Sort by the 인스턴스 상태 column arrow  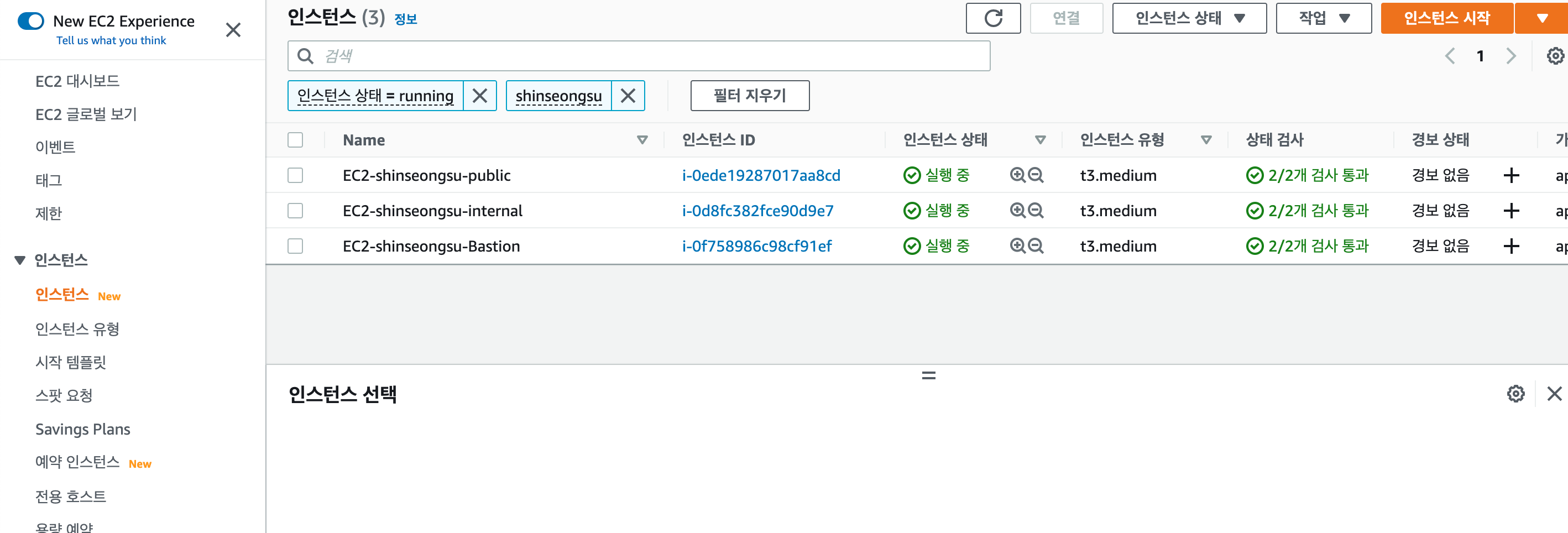point(1040,140)
